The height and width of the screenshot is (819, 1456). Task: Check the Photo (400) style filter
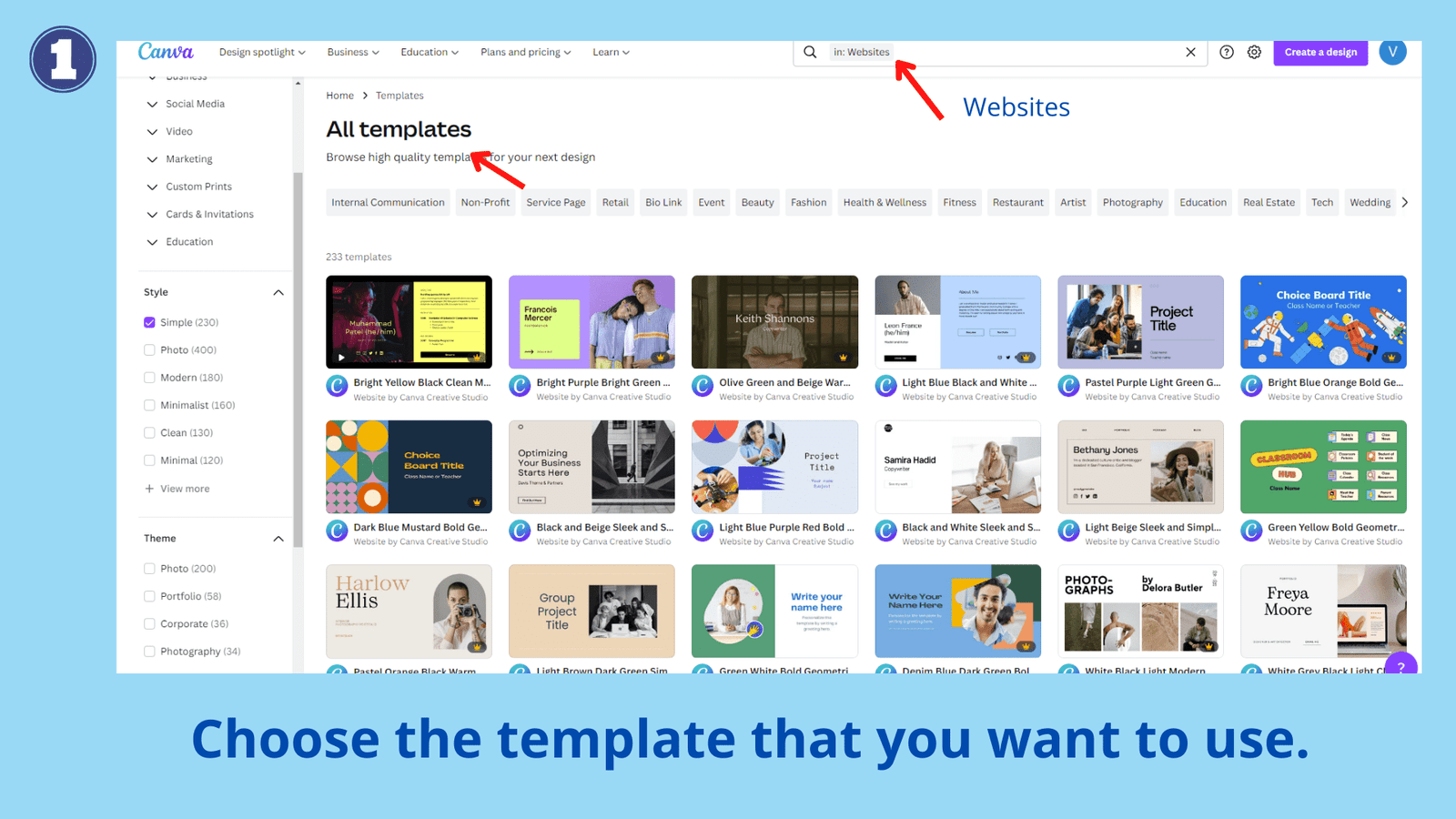tap(149, 349)
